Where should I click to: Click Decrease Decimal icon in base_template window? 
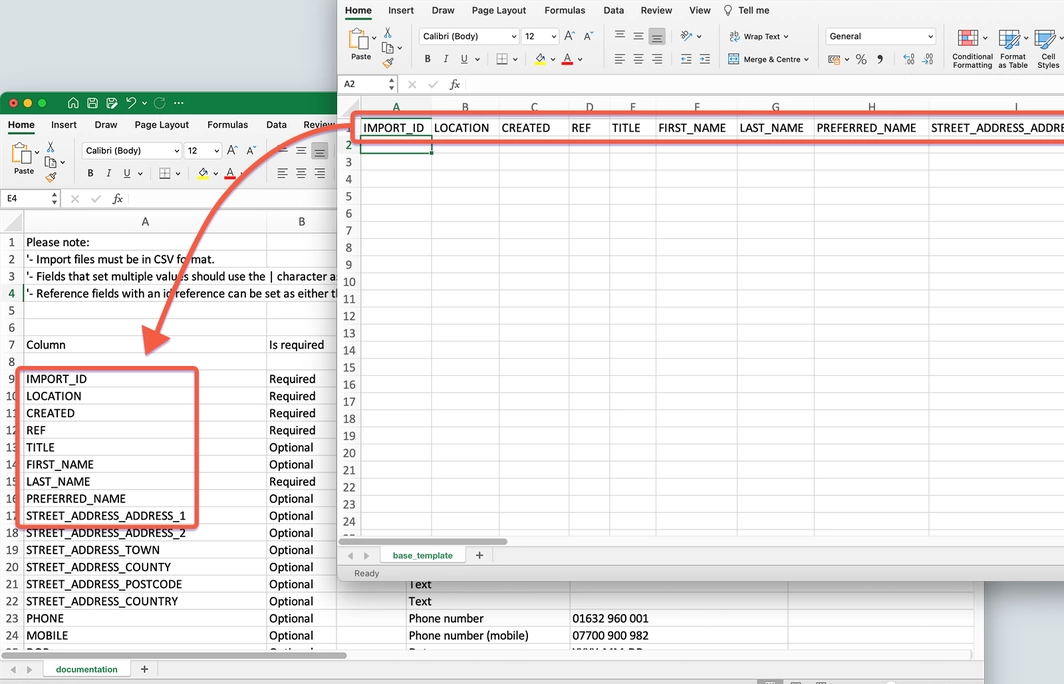(x=928, y=59)
